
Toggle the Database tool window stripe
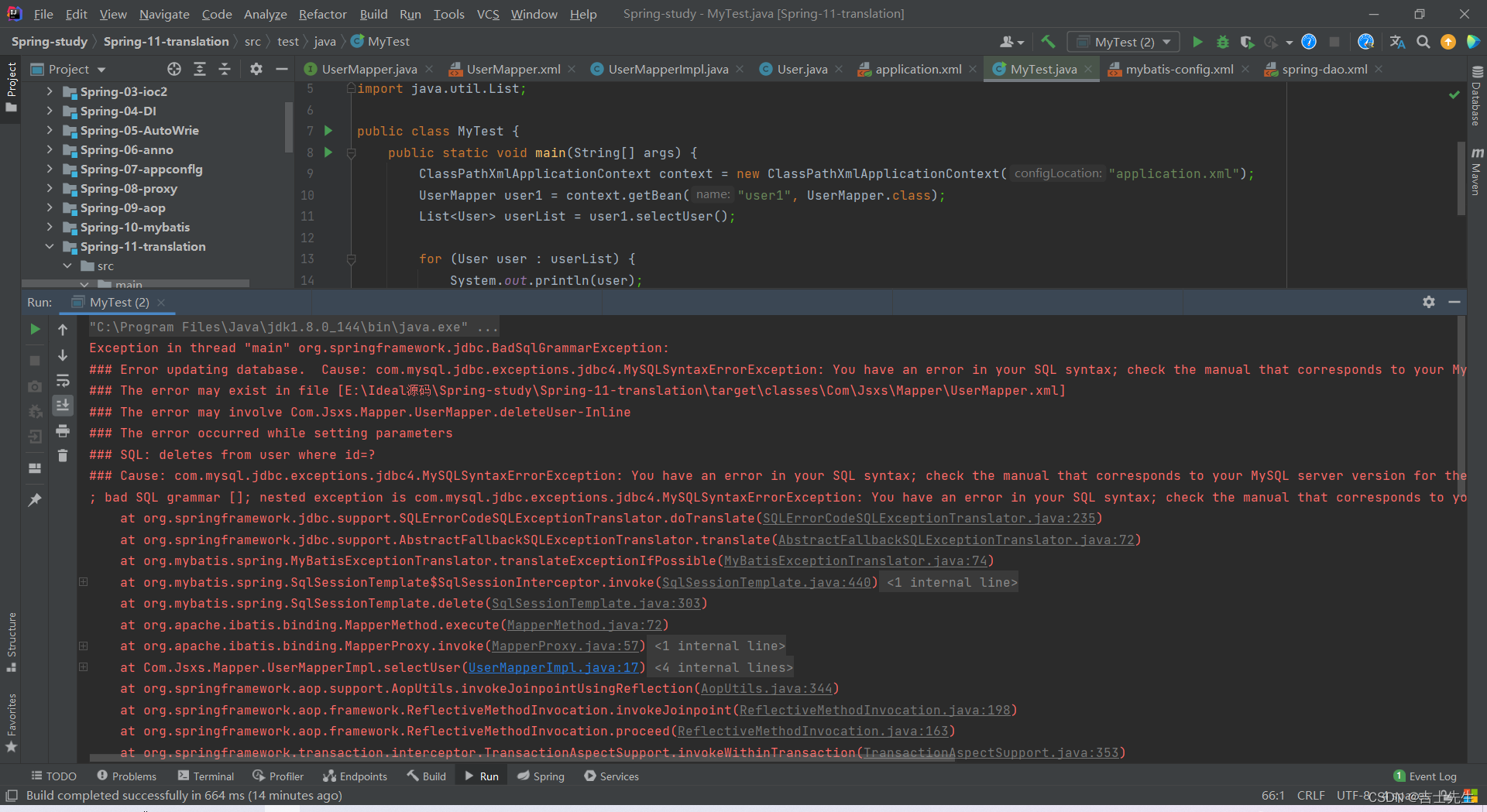1477,95
